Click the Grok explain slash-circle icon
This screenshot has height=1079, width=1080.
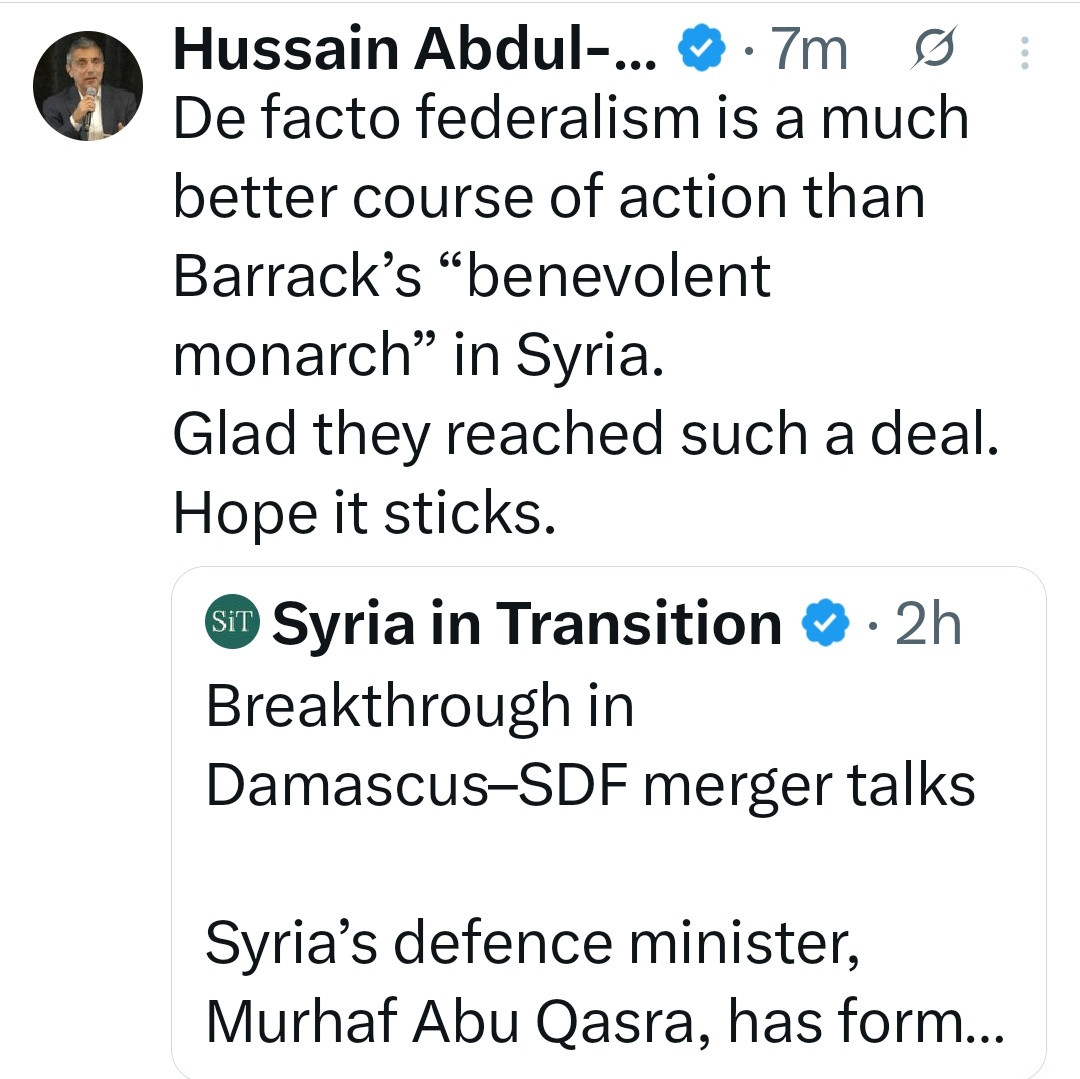pos(935,48)
